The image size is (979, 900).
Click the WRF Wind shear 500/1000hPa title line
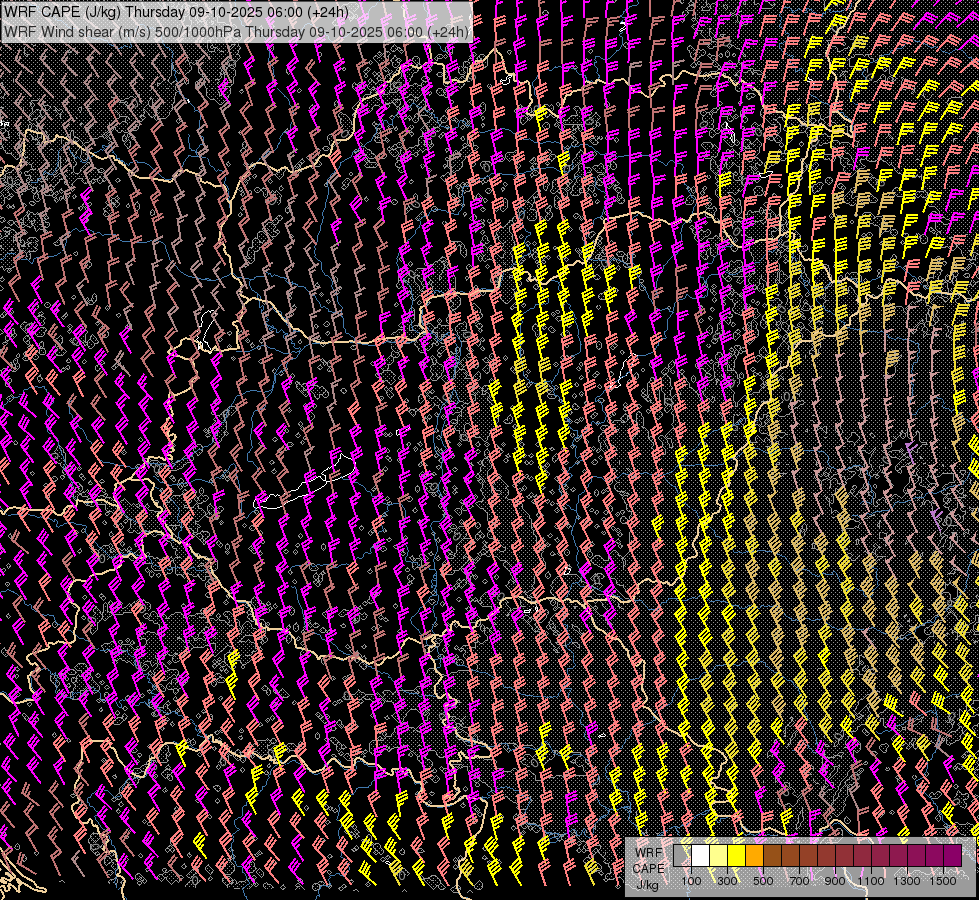pos(236,31)
